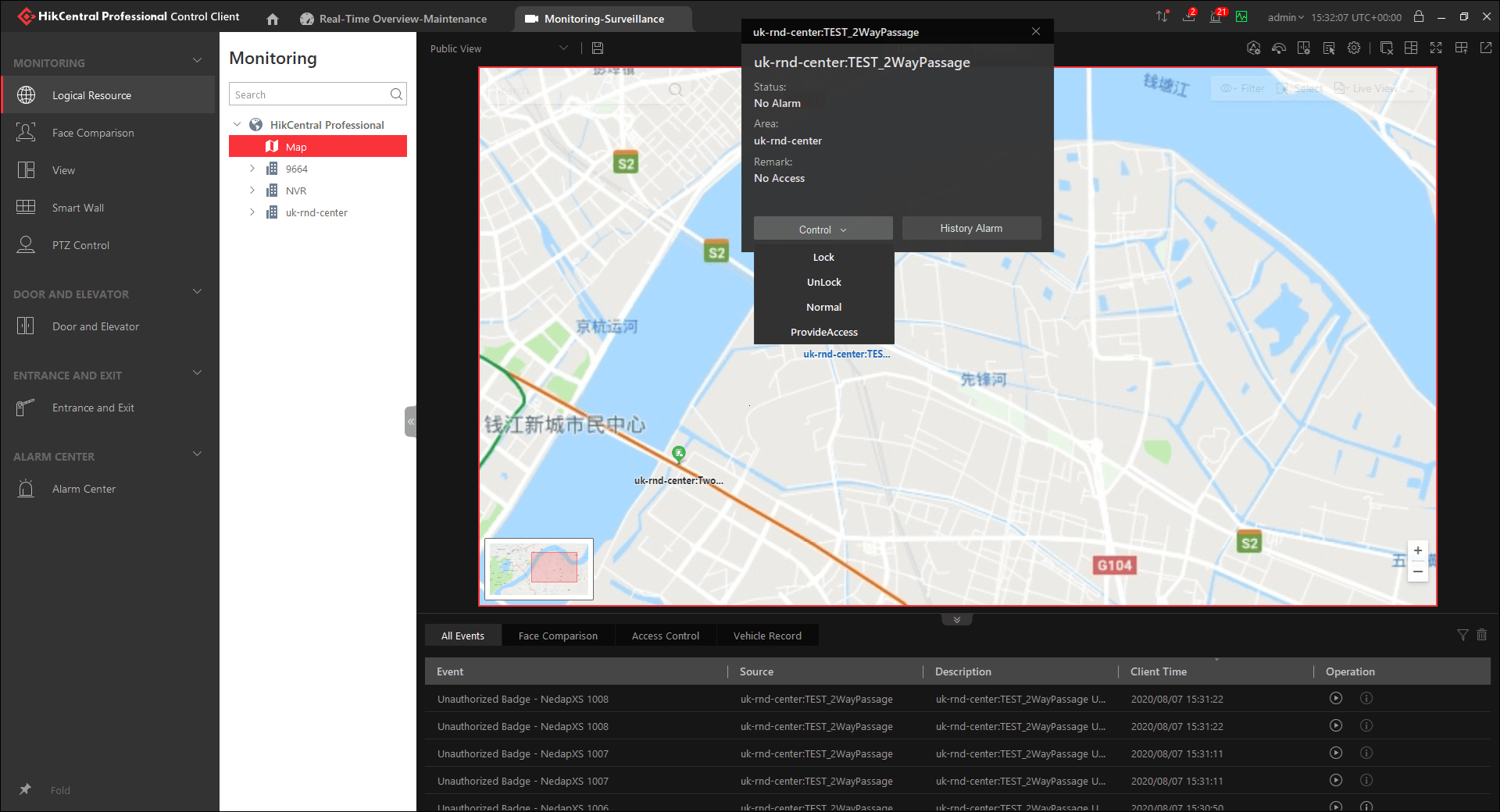
Task: Click the speed dial playback icon in toolbar
Action: 1279,48
